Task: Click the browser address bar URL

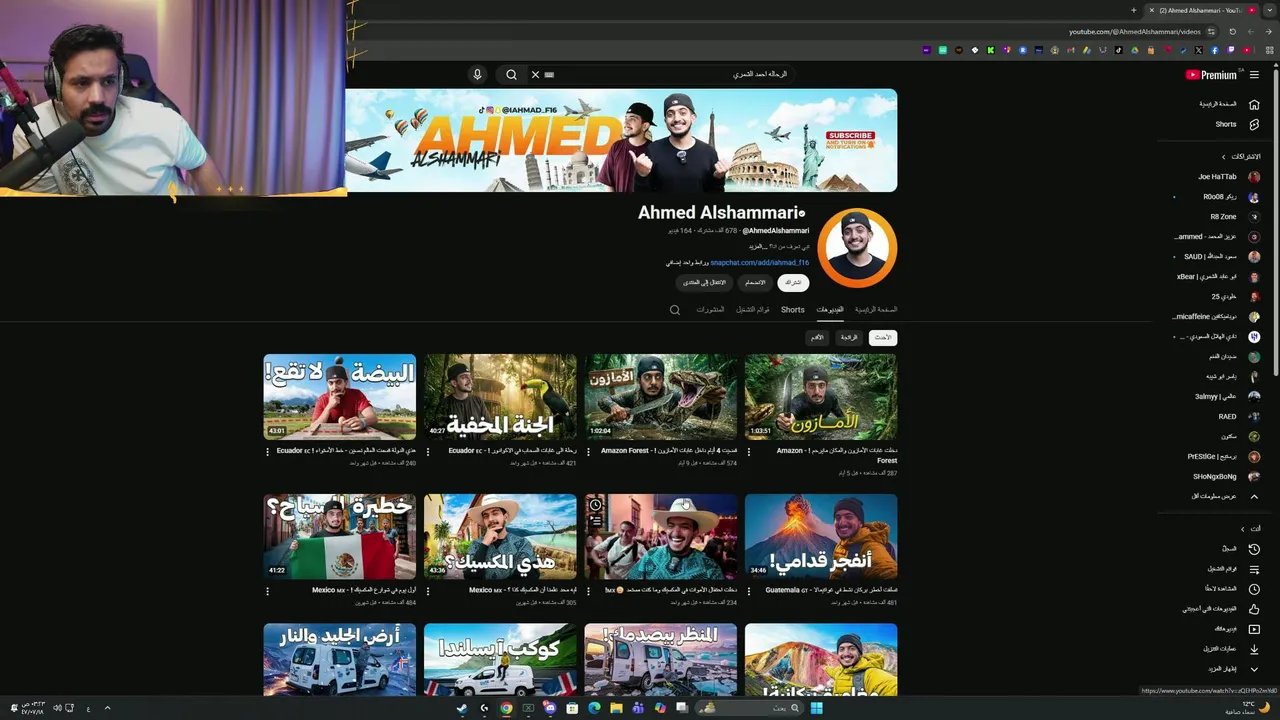Action: tap(1134, 32)
